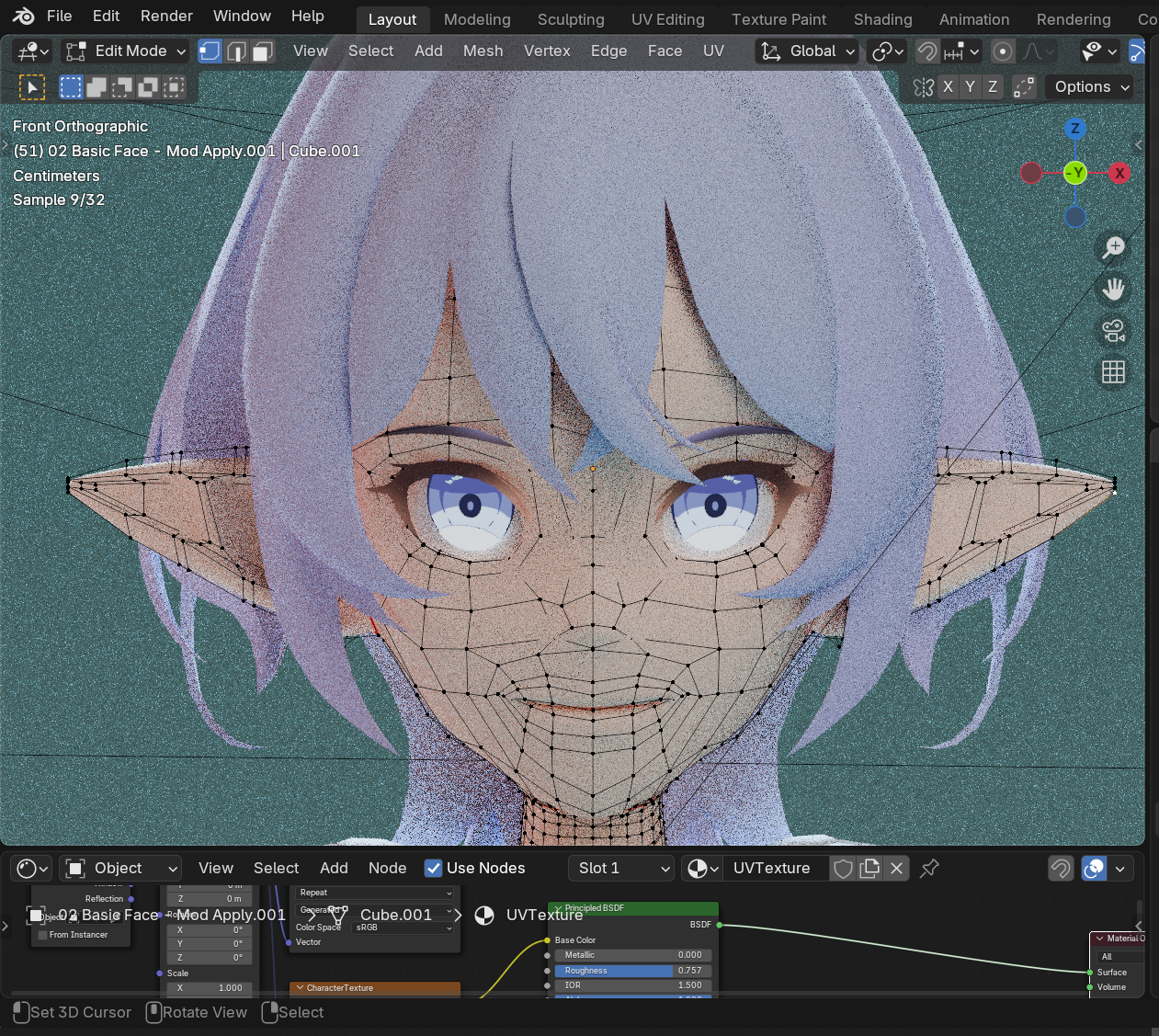Enable face select mode
This screenshot has width=1159, height=1036.
[x=263, y=51]
